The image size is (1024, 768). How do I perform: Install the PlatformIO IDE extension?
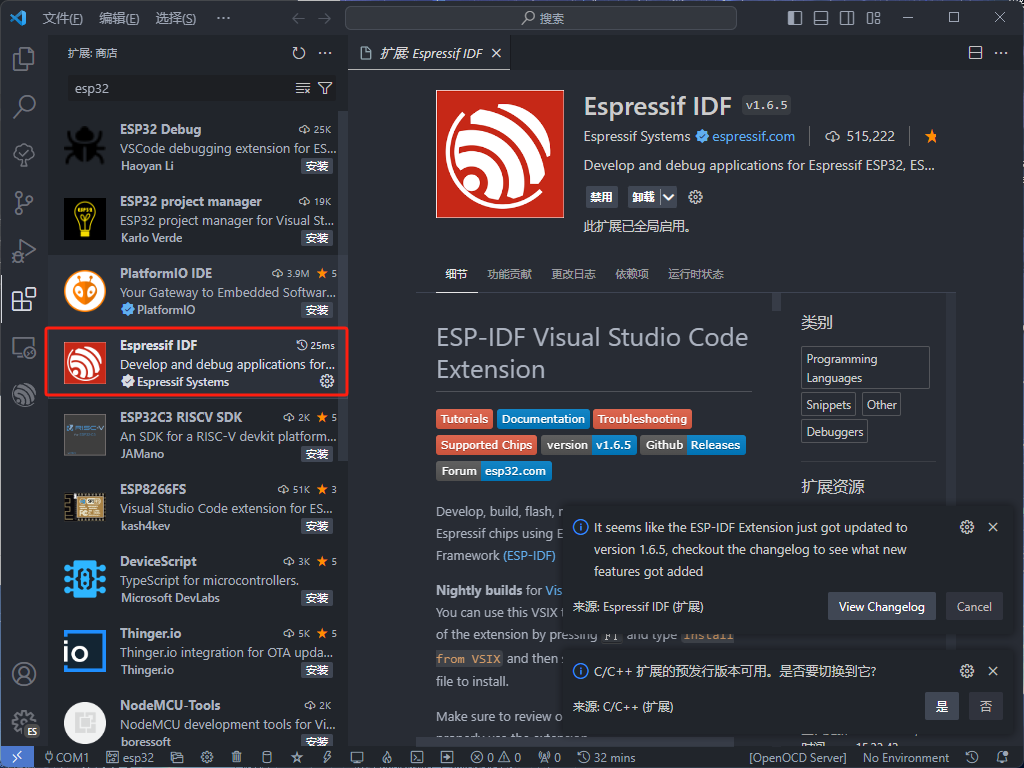point(317,310)
